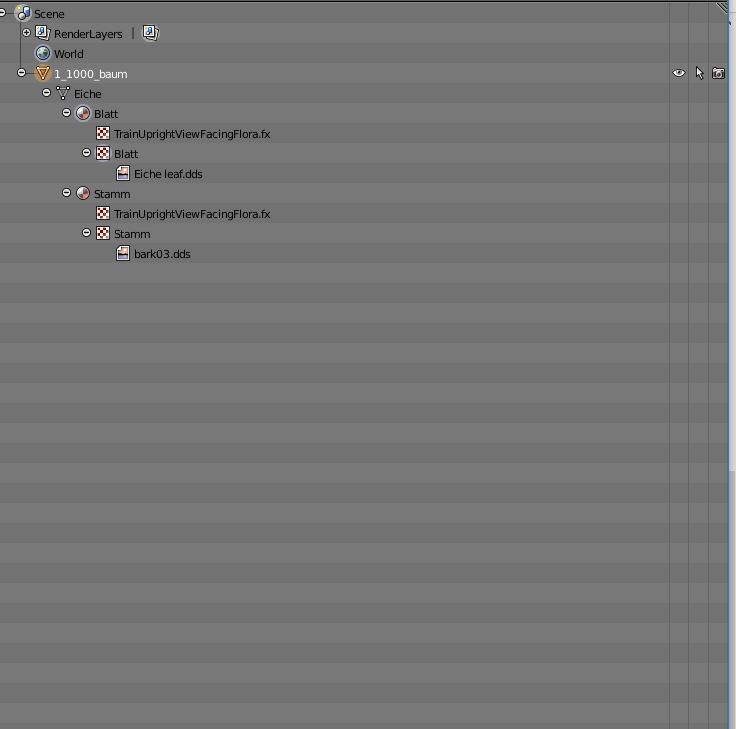Image resolution: width=736 pixels, height=729 pixels.
Task: Click the Eiche mesh data icon
Action: pyautogui.click(x=62, y=93)
